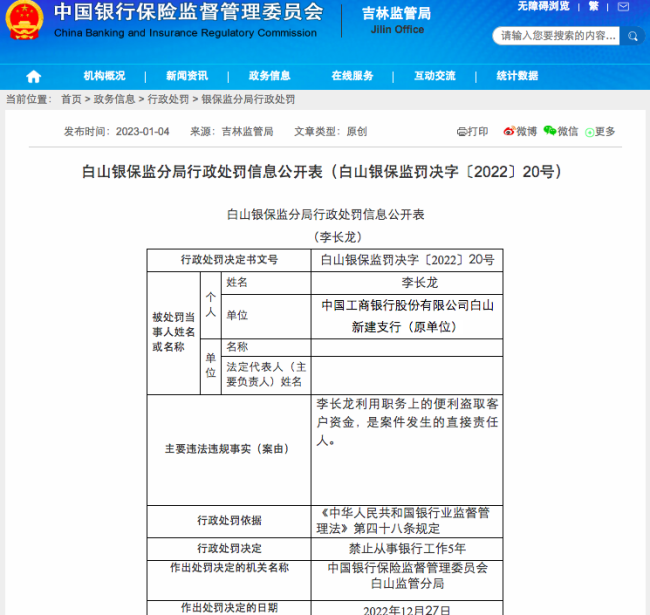Image resolution: width=650 pixels, height=615 pixels.
Task: Focus the search input field
Action: 556,36
